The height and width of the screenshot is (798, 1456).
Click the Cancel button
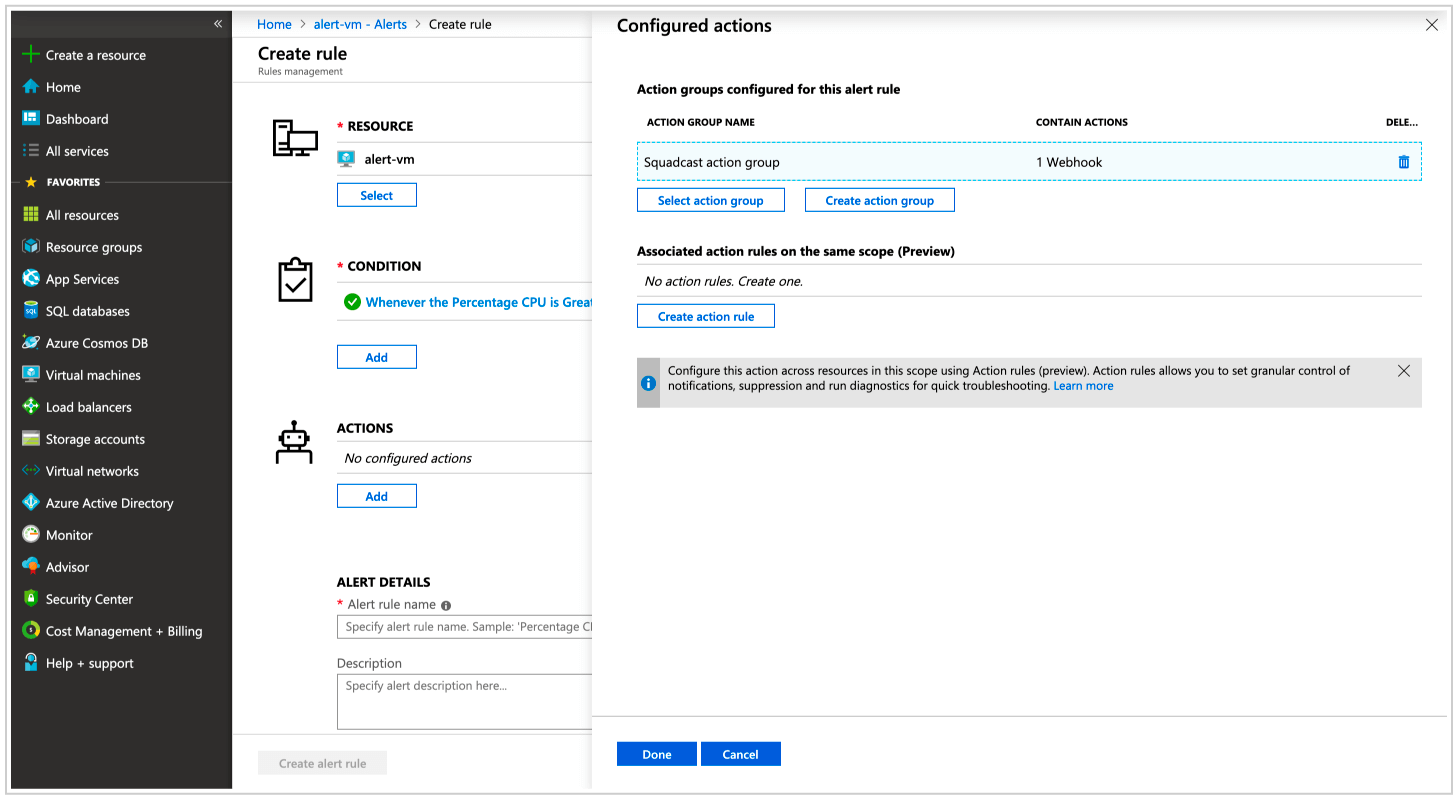(x=741, y=754)
